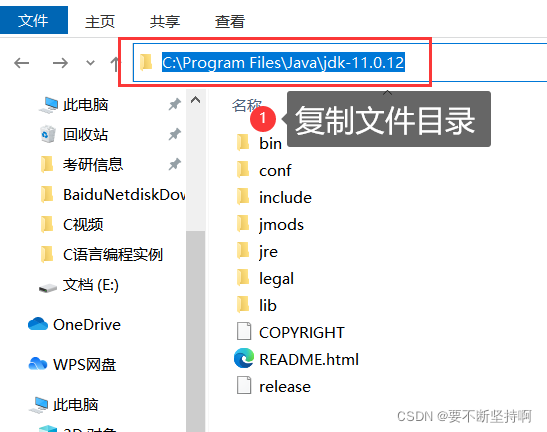Click the navigation pane scroll-up arrow
The image size is (547, 432).
195,100
